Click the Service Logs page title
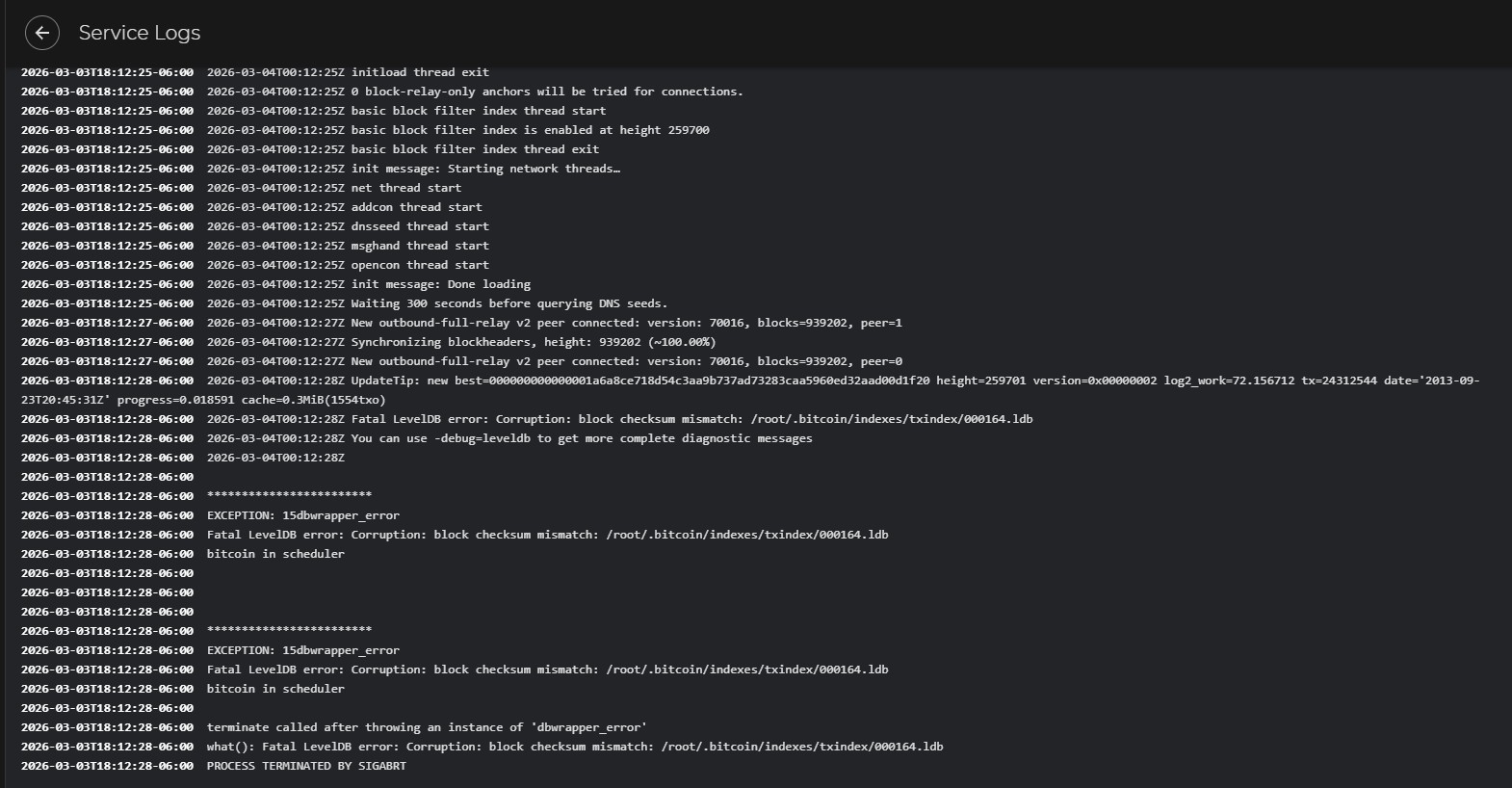1512x788 pixels. pos(140,33)
